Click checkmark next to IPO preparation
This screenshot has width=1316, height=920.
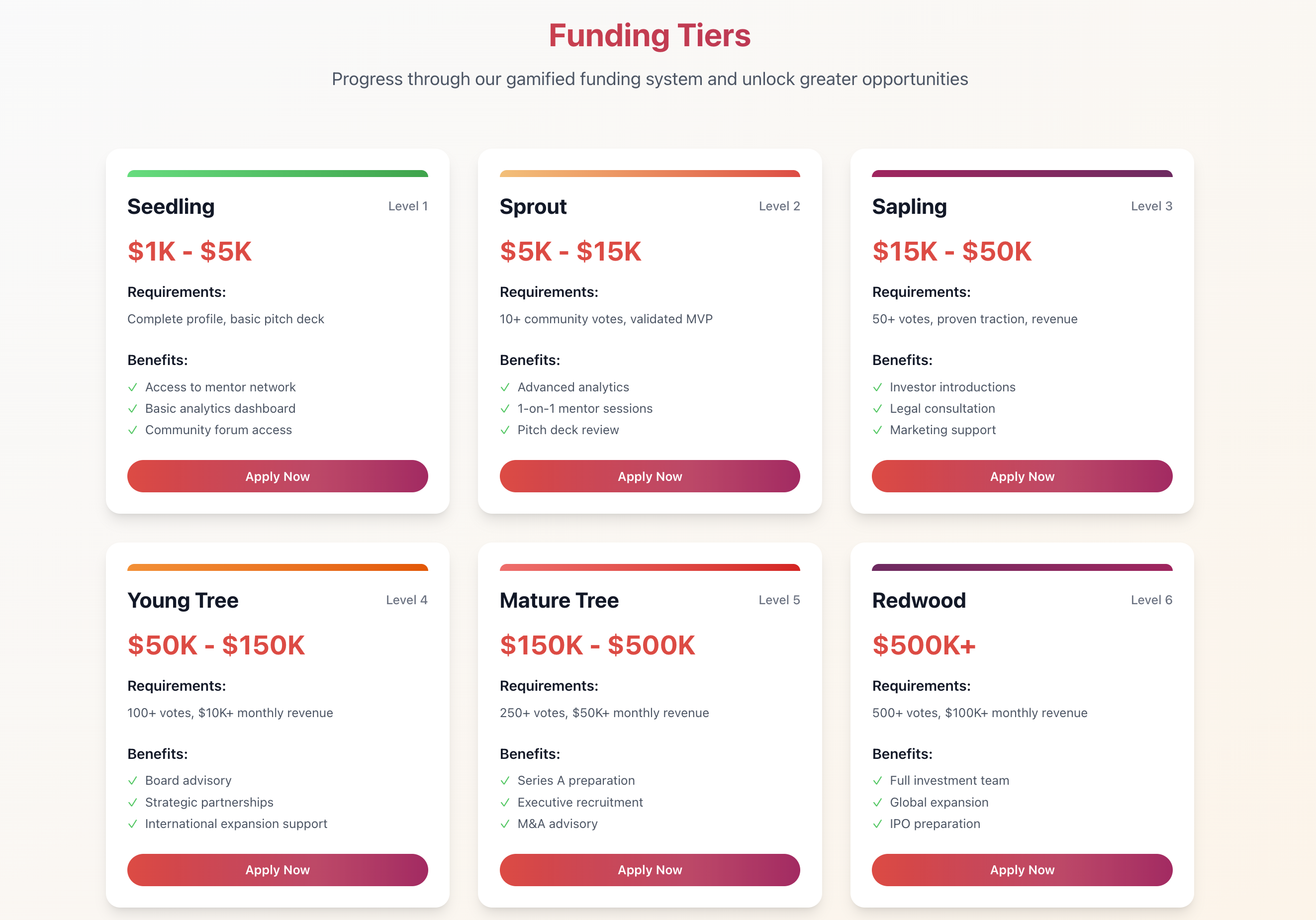pos(877,824)
